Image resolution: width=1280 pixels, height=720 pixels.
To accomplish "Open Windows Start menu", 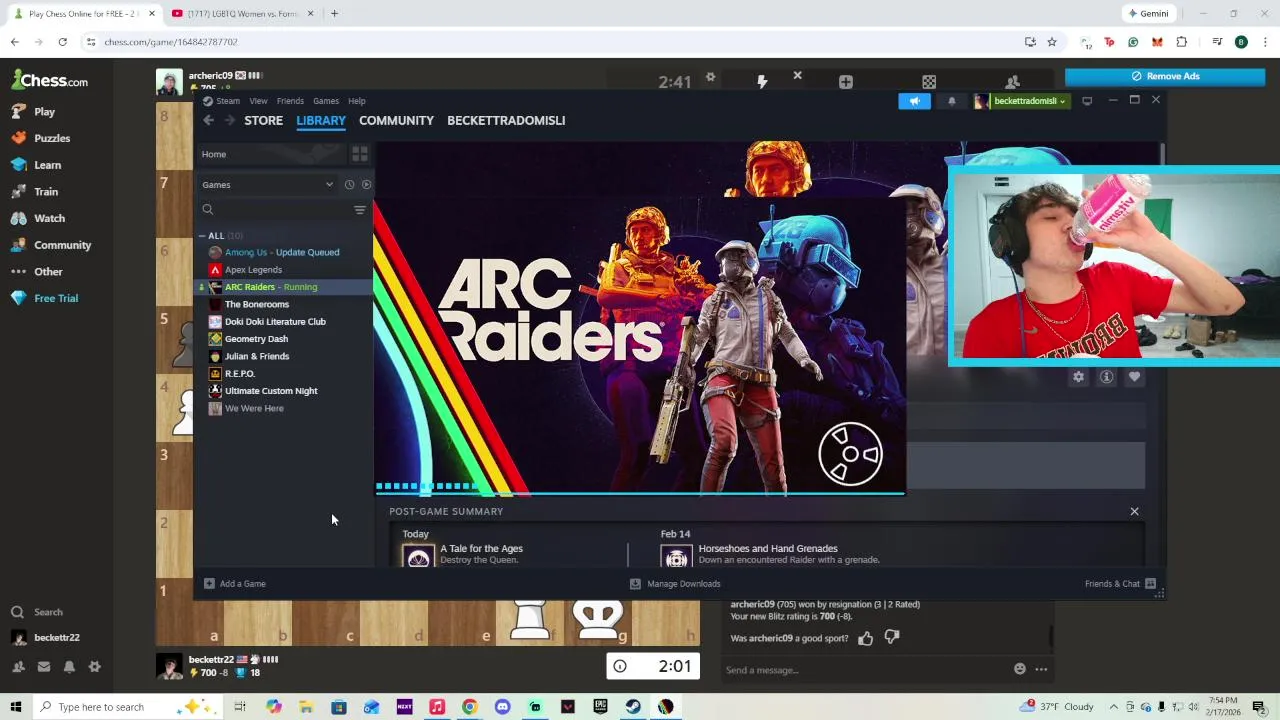I will (x=15, y=707).
